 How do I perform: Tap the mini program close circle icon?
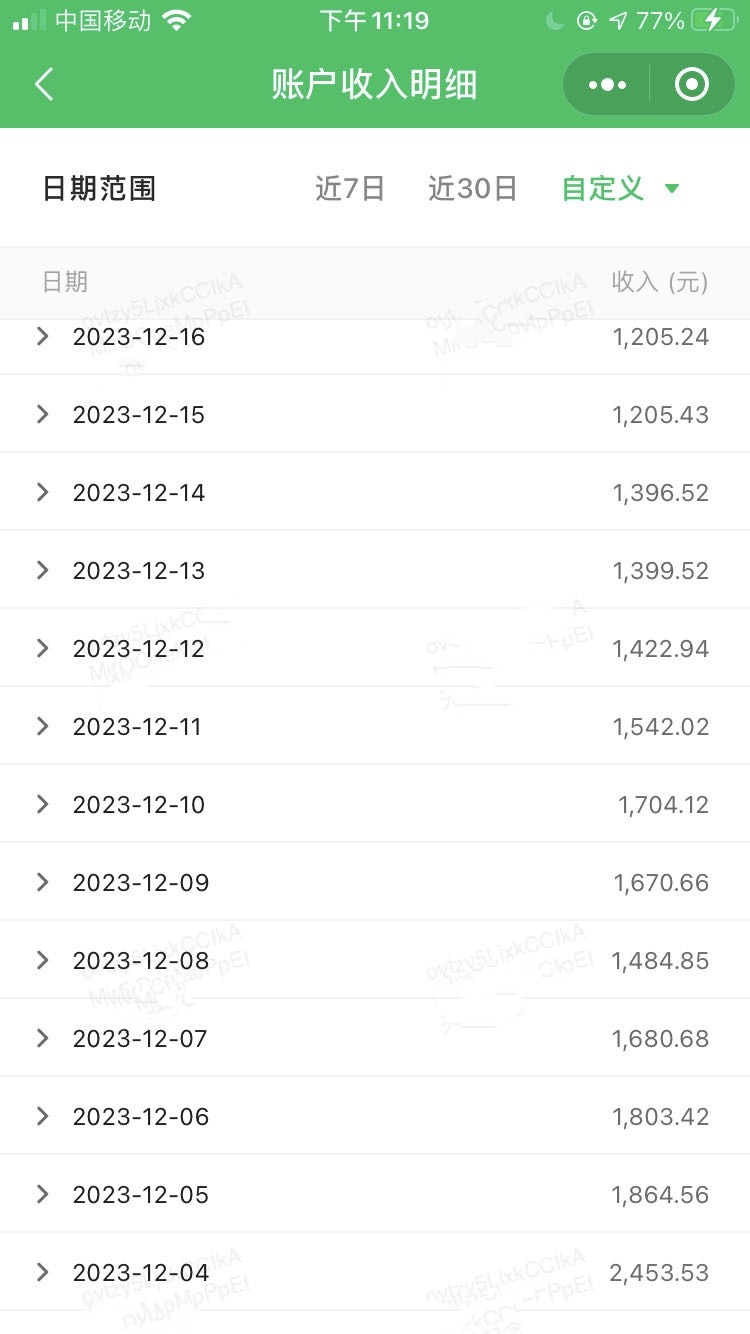pos(691,85)
